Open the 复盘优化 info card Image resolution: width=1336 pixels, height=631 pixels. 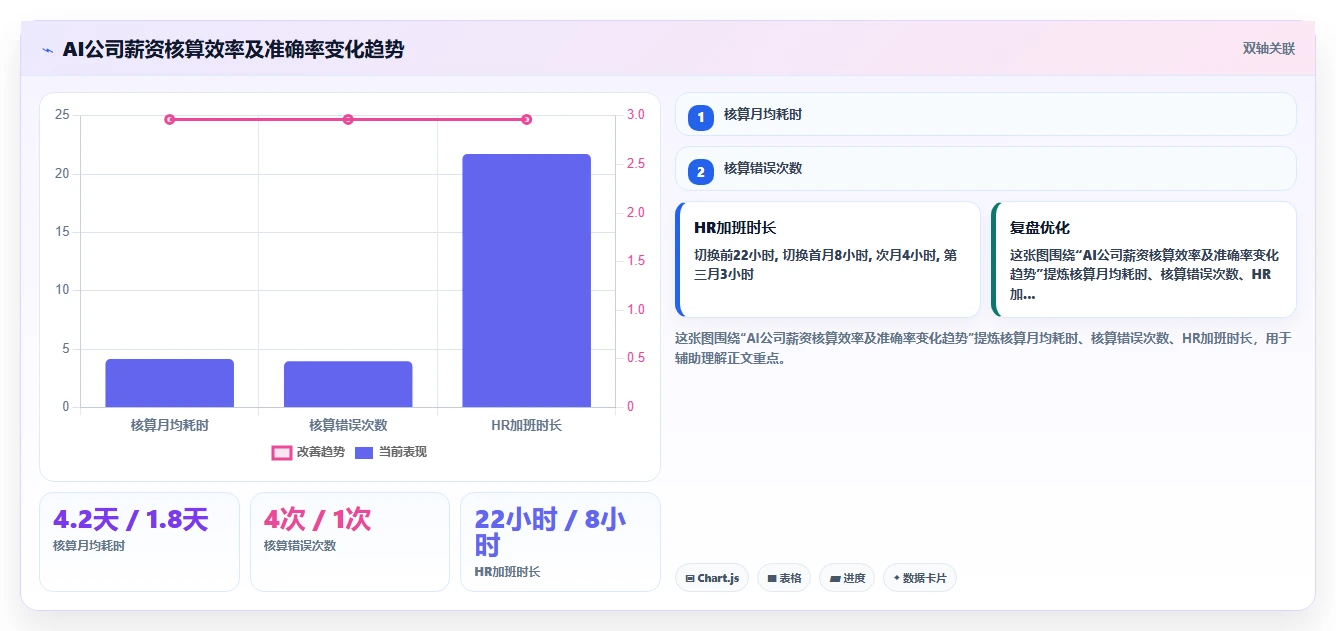[1144, 260]
